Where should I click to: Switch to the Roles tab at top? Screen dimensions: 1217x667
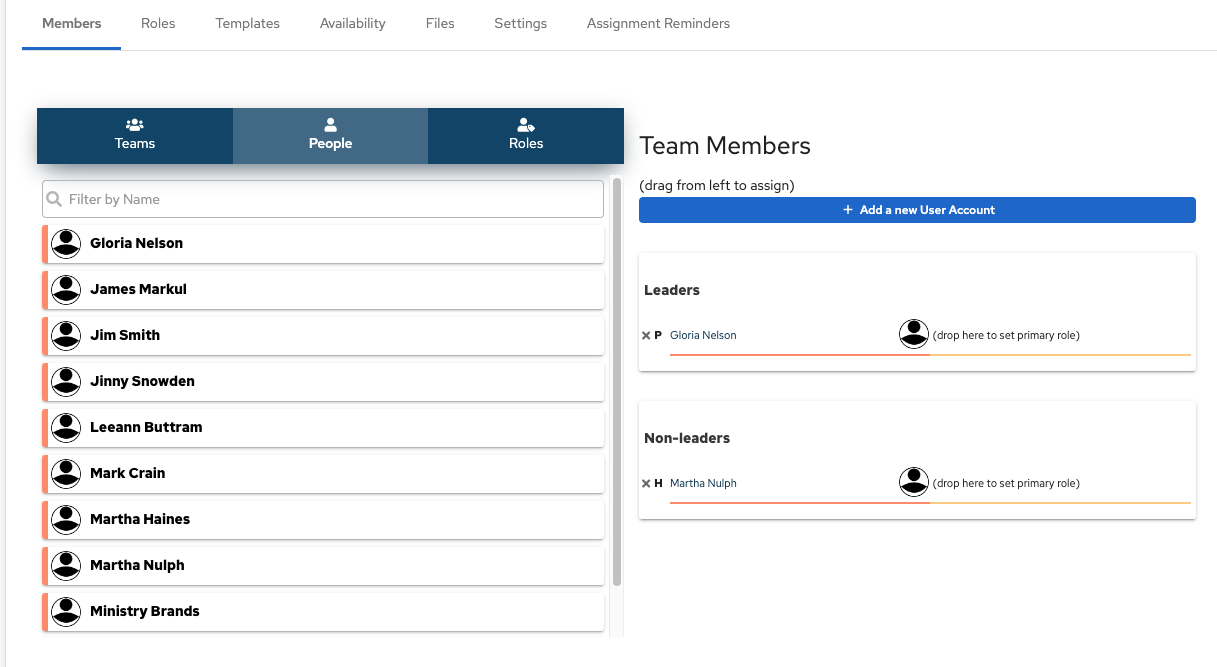pos(158,23)
